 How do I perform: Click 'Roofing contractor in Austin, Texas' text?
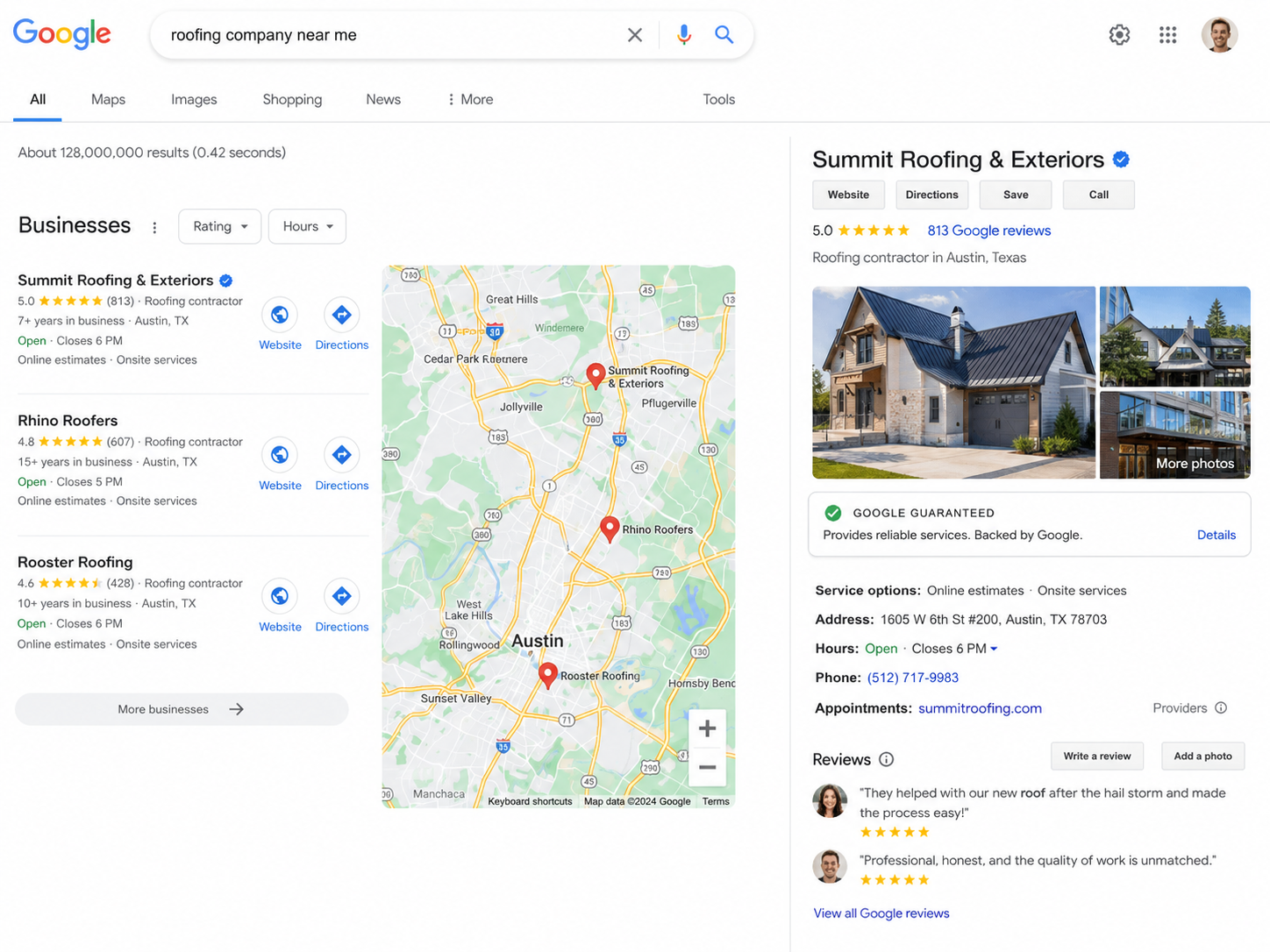pos(919,258)
